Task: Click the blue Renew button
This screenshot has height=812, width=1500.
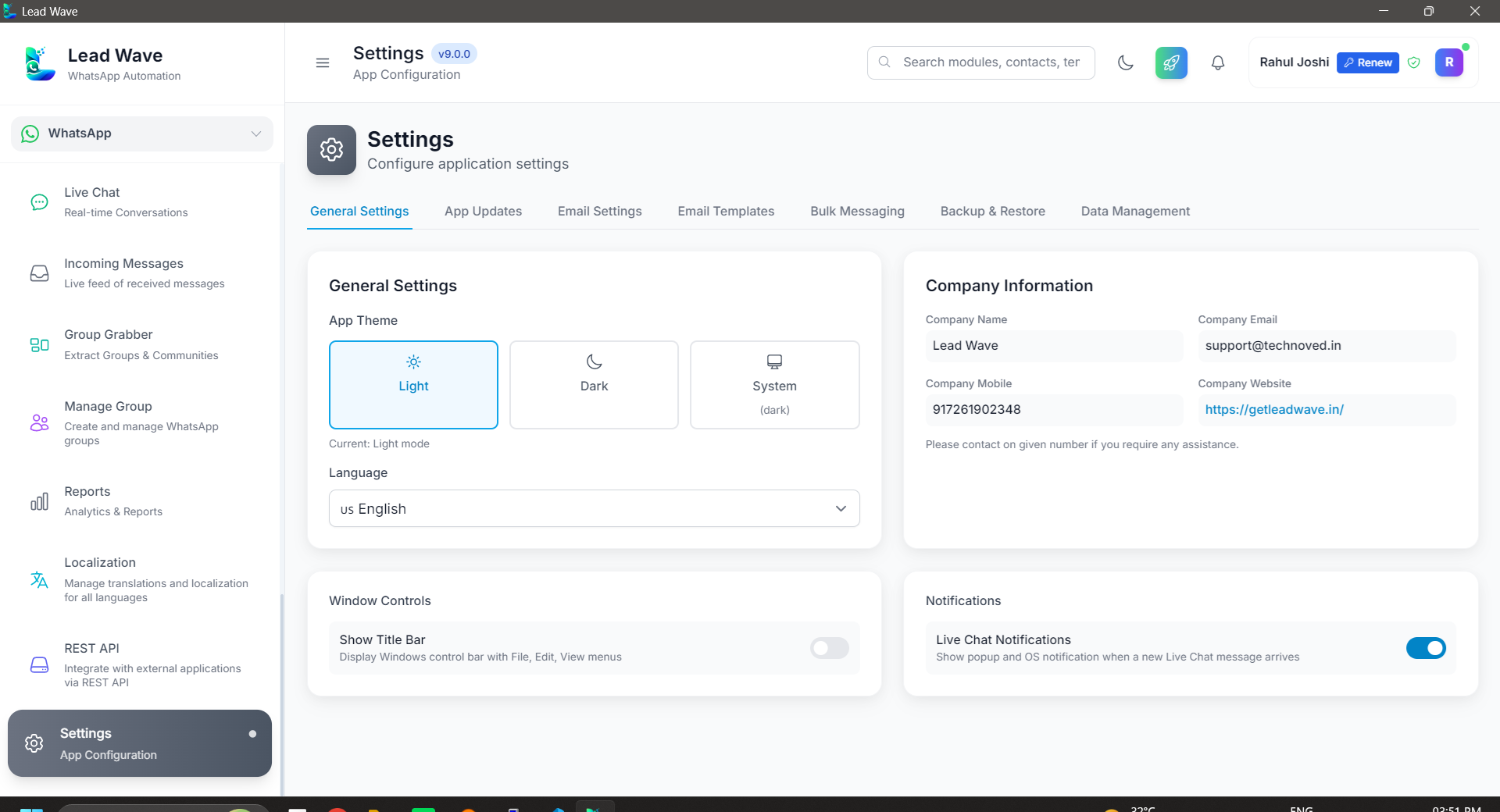Action: [x=1367, y=62]
